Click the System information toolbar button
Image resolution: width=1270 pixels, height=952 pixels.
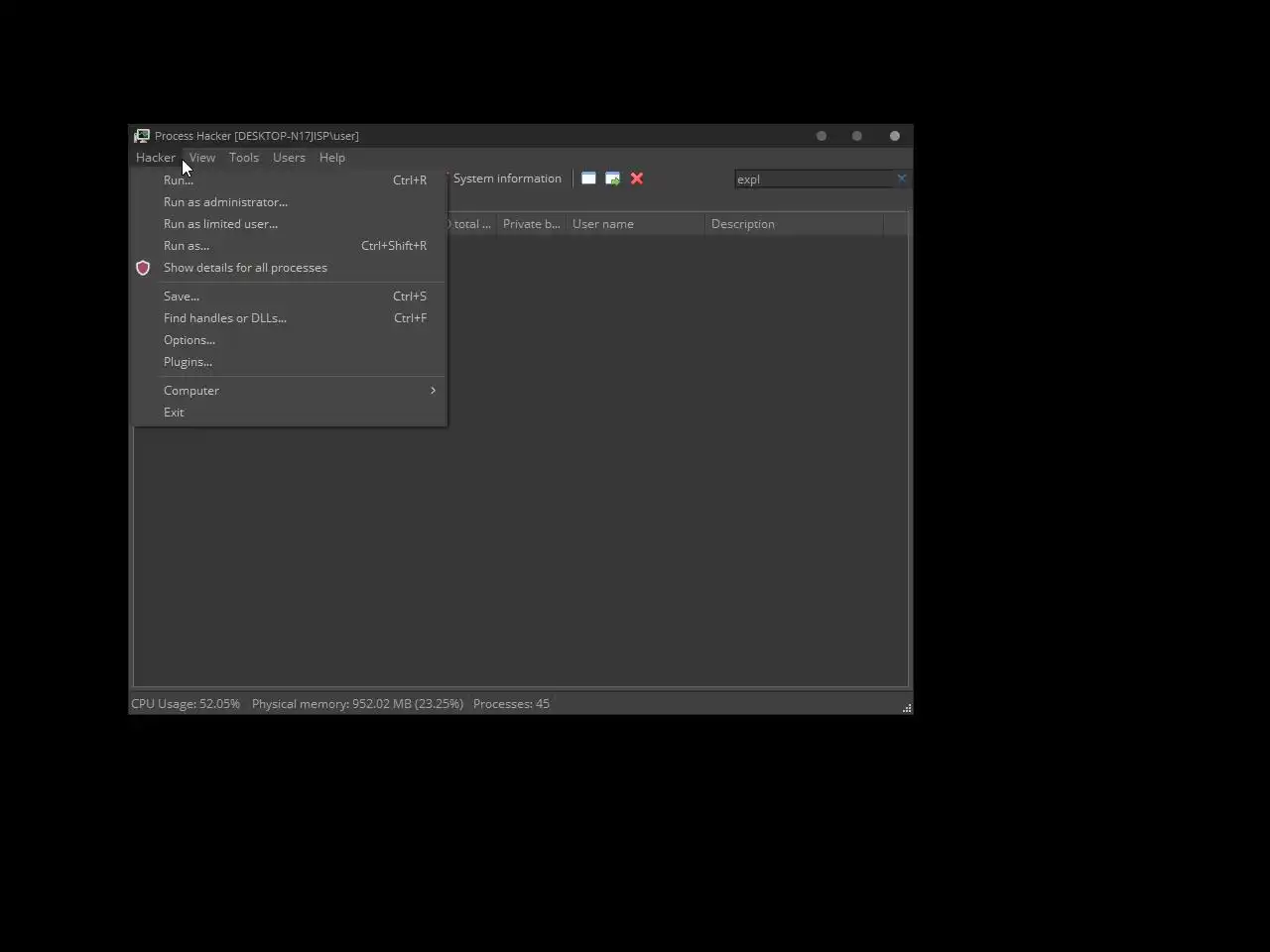(x=507, y=178)
